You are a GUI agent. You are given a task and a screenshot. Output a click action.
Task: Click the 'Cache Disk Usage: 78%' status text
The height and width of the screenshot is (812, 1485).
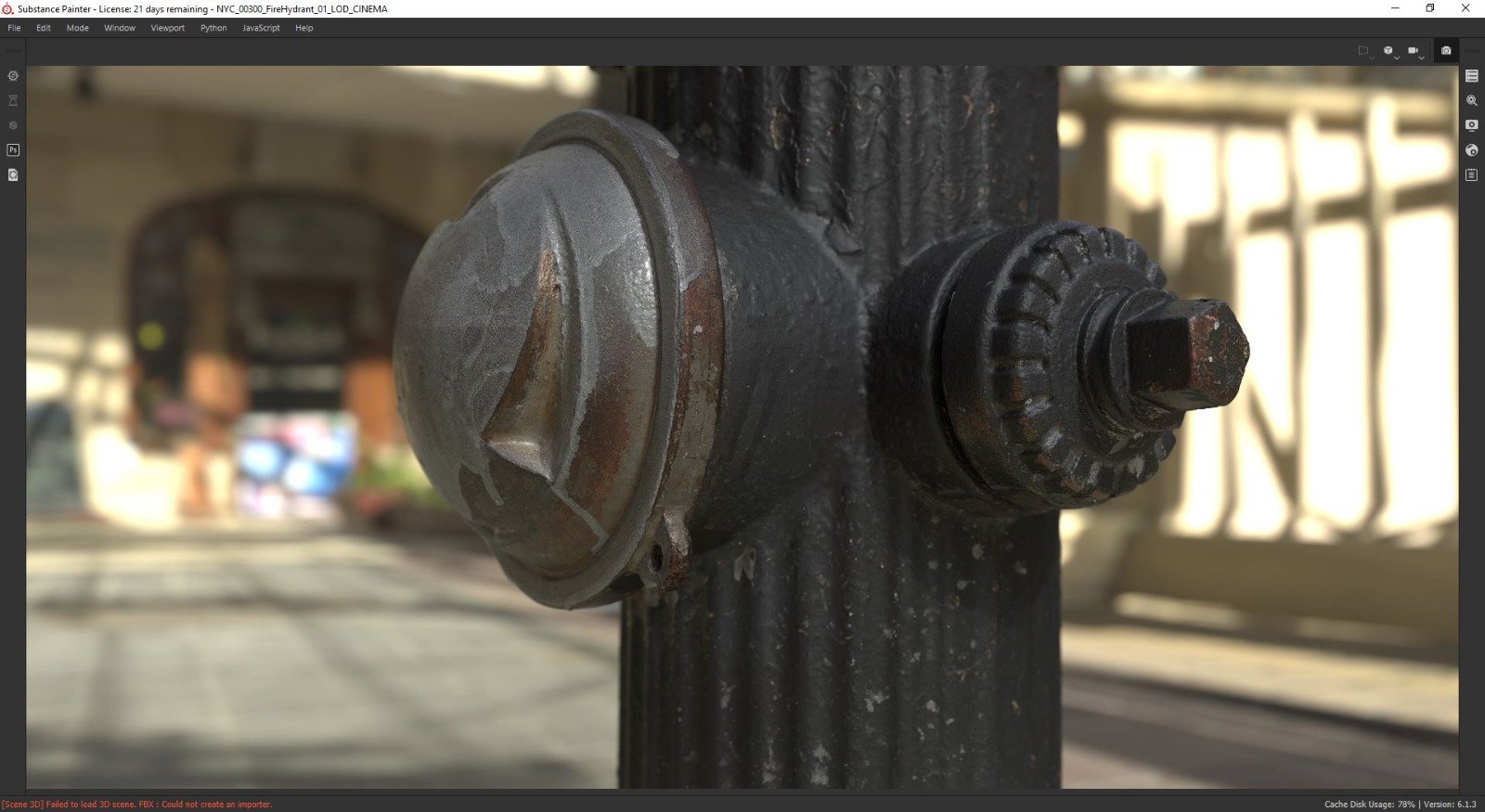pyautogui.click(x=1369, y=805)
